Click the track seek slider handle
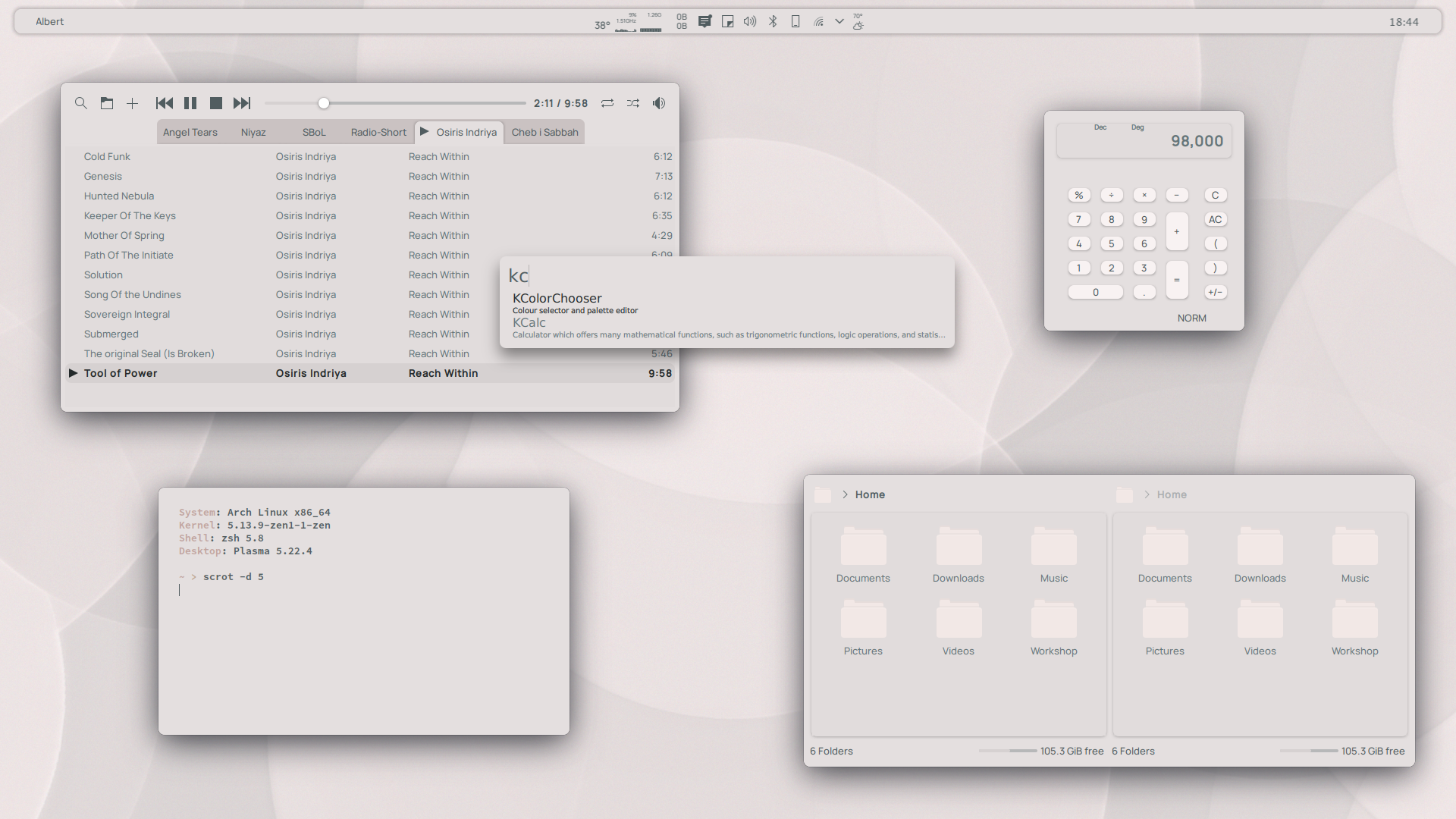Image resolution: width=1456 pixels, height=819 pixels. tap(324, 103)
